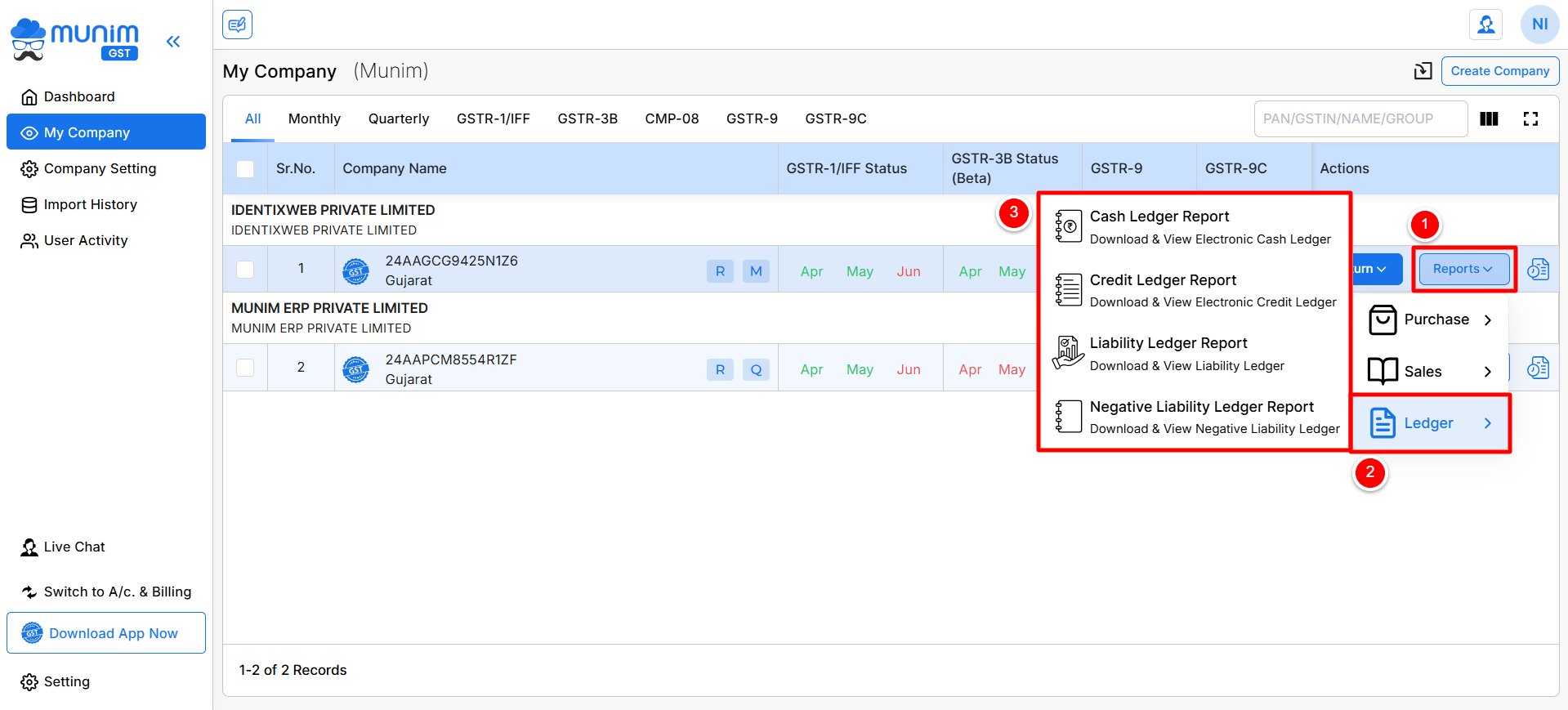Open Negative Liability Ledger Report

pyautogui.click(x=1195, y=417)
